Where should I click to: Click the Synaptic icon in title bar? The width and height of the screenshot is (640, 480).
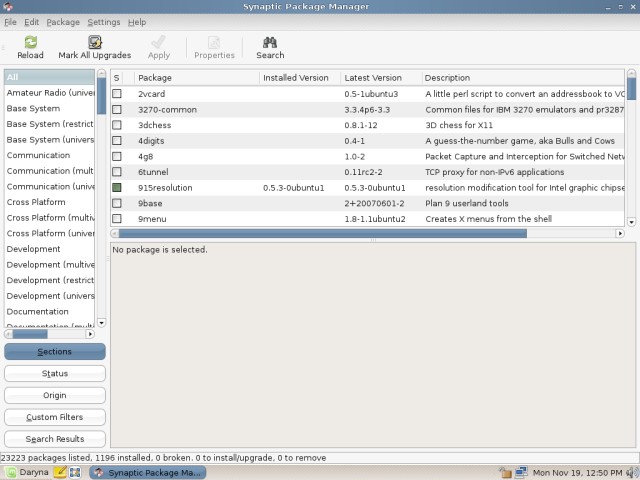click(x=8, y=6)
